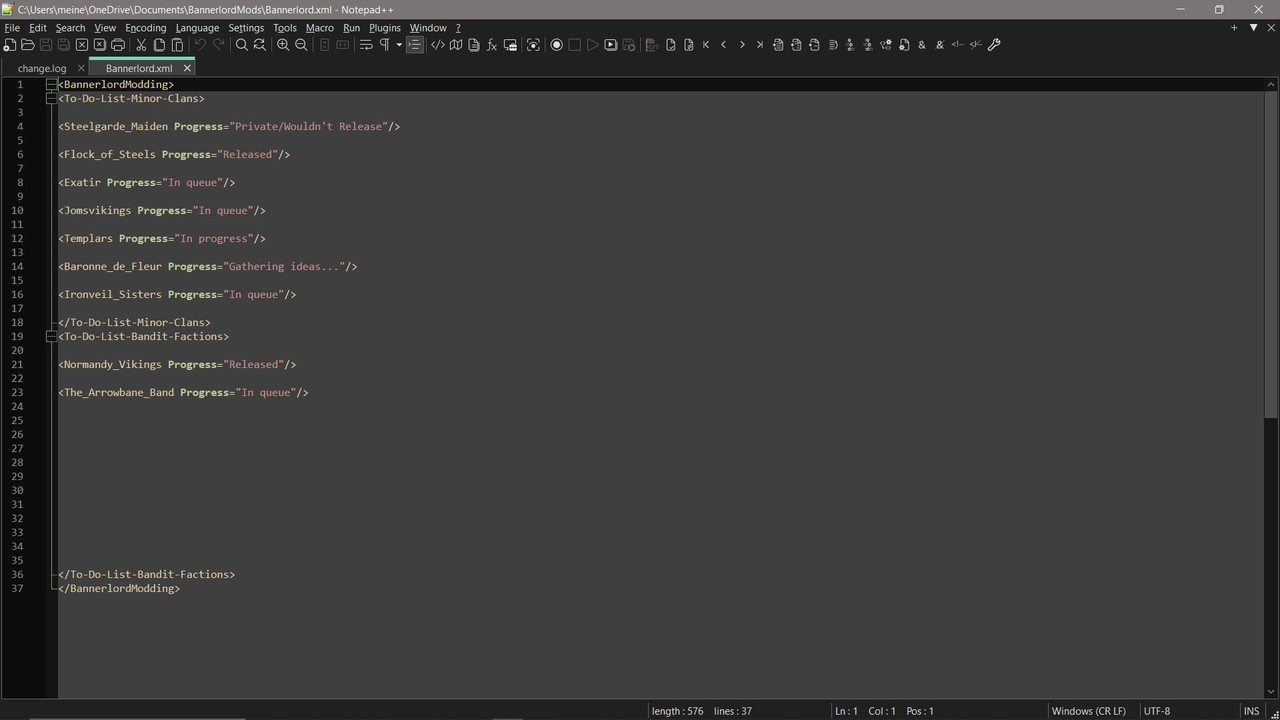Cut selection using the scissors icon
The image size is (1280, 720).
point(141,45)
